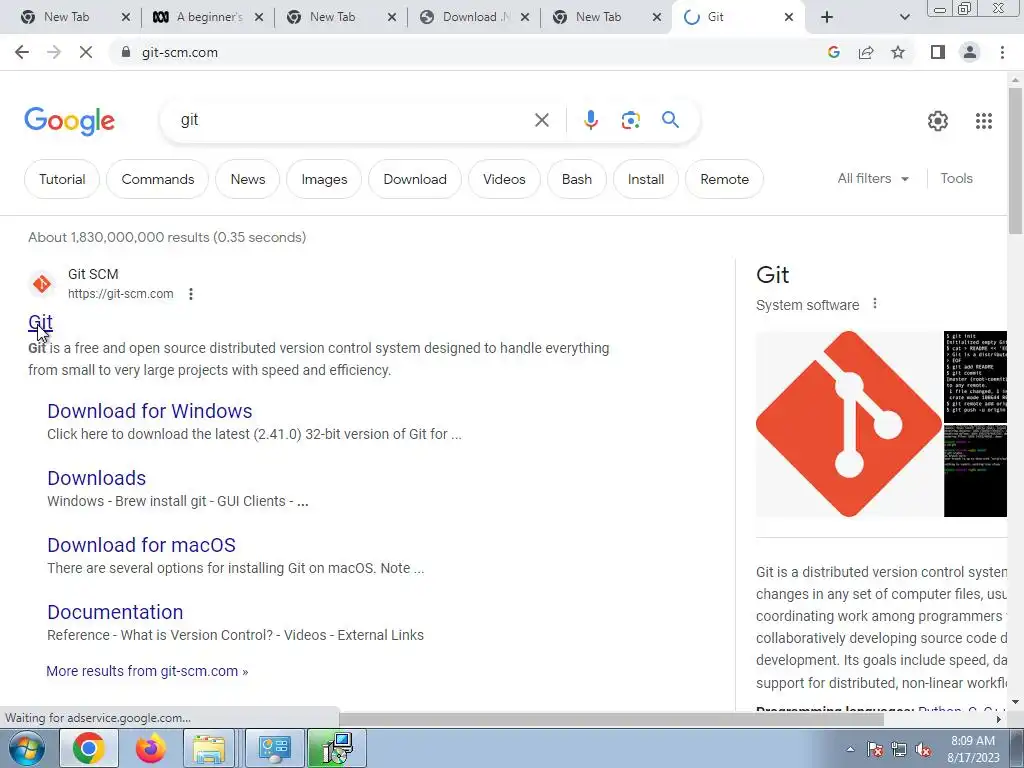Launch Firefox from the taskbar
The image size is (1024, 768).
pyautogui.click(x=150, y=748)
